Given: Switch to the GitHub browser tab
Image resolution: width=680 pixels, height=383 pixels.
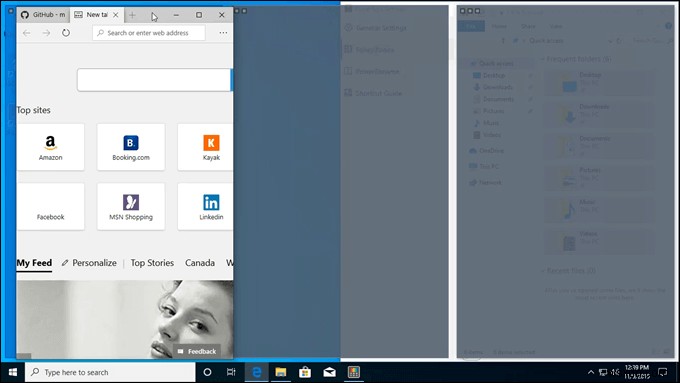Looking at the screenshot, I should point(43,15).
